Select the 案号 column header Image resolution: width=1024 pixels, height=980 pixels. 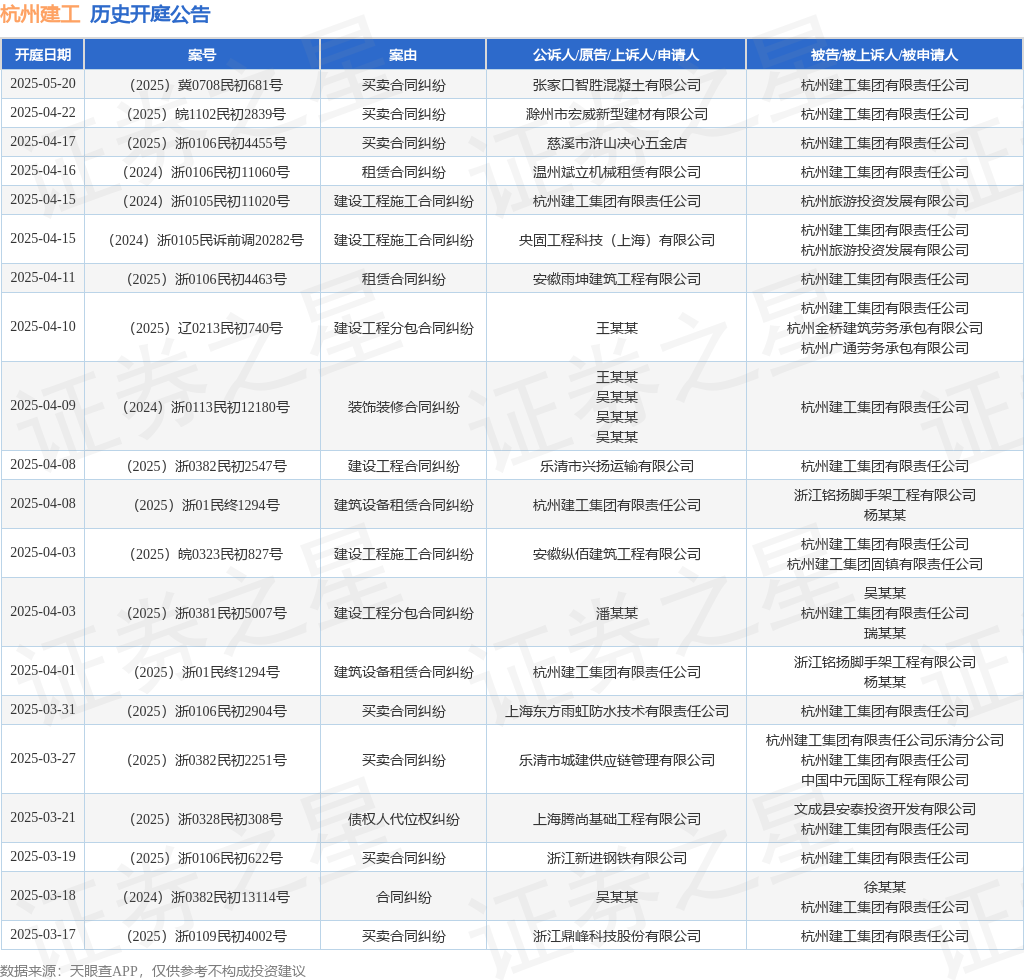click(x=202, y=55)
